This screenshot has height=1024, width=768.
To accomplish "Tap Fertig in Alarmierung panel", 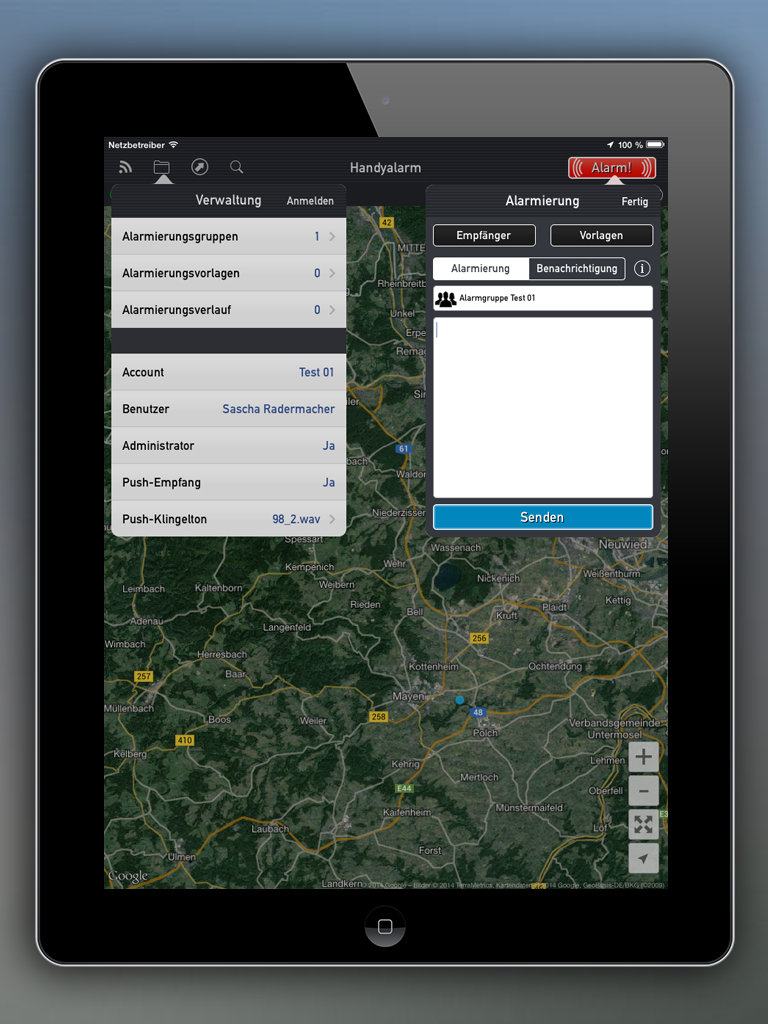I will tap(635, 202).
